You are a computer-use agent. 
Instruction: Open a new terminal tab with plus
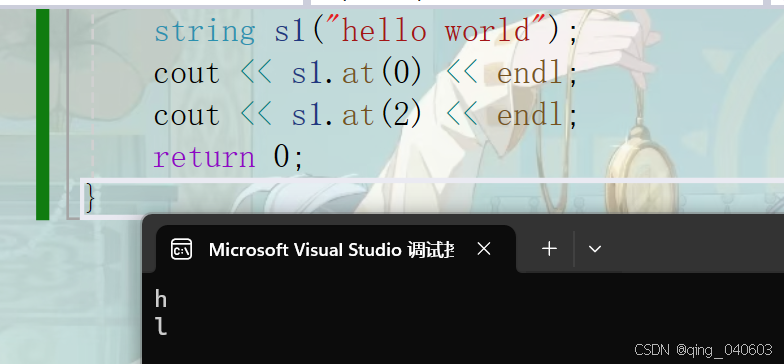click(x=549, y=248)
